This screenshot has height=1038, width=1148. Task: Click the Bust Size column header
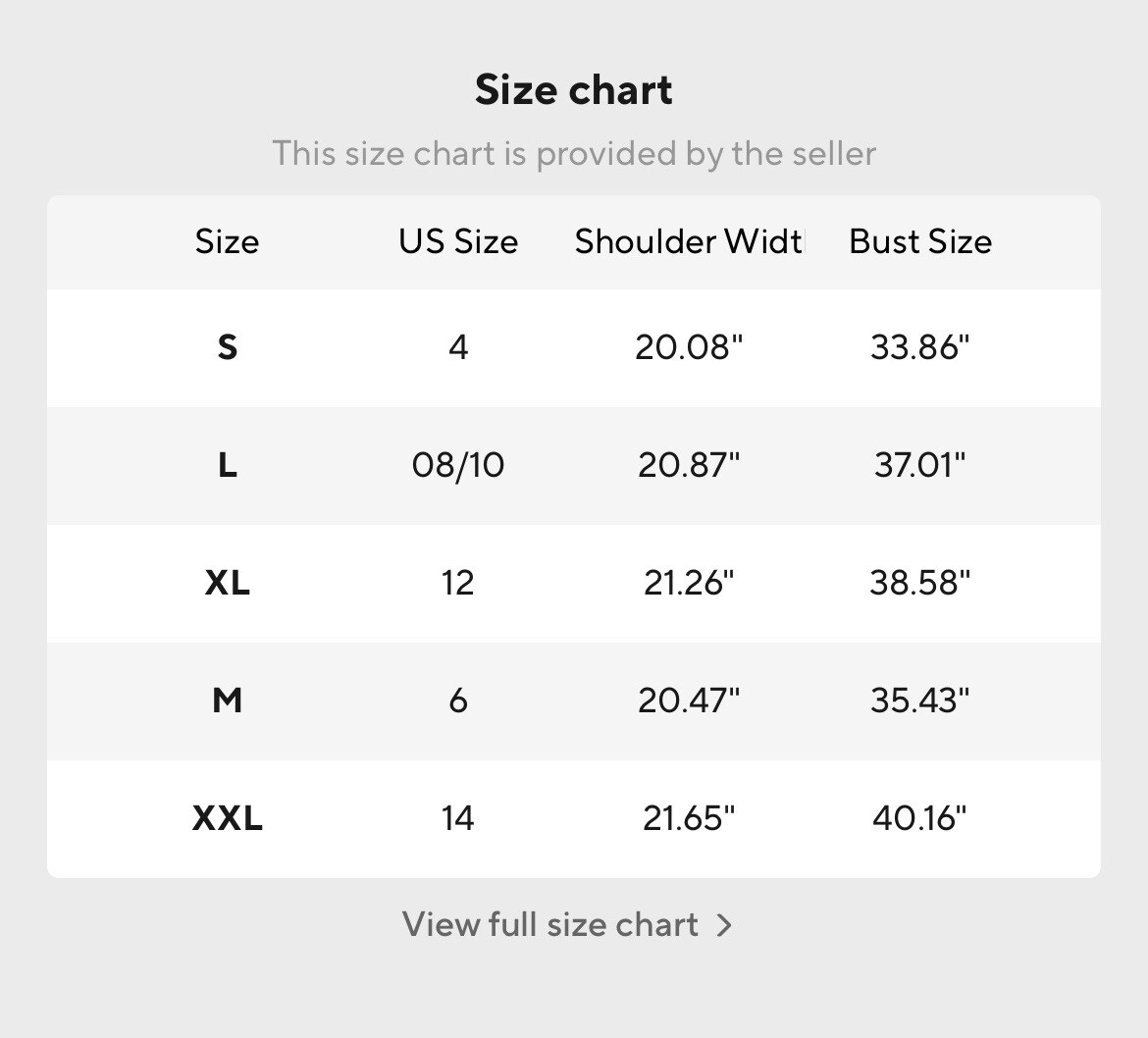pyautogui.click(x=920, y=241)
